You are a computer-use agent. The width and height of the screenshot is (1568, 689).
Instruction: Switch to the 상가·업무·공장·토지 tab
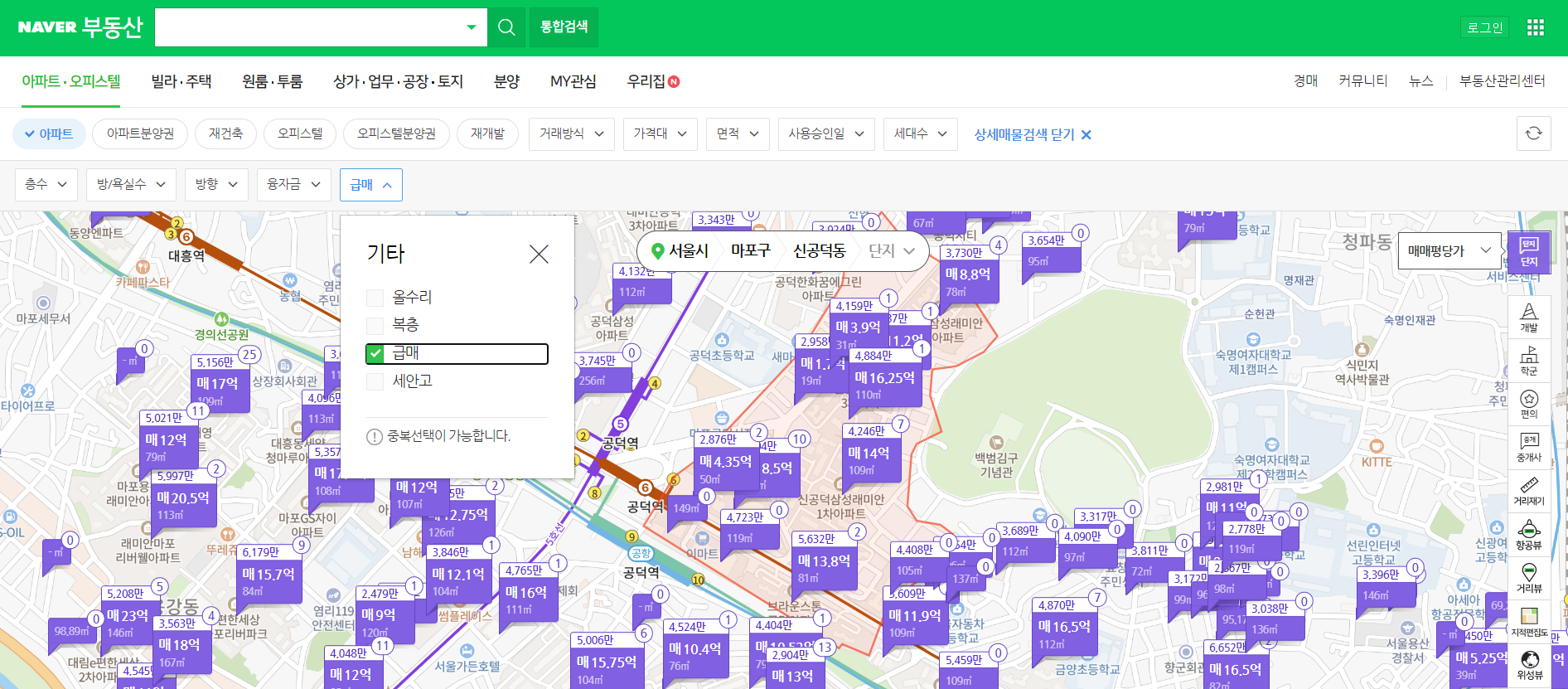pyautogui.click(x=398, y=81)
